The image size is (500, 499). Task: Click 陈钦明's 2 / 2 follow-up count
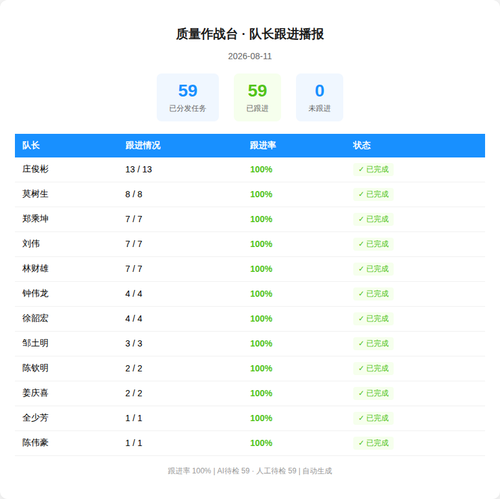pos(134,368)
